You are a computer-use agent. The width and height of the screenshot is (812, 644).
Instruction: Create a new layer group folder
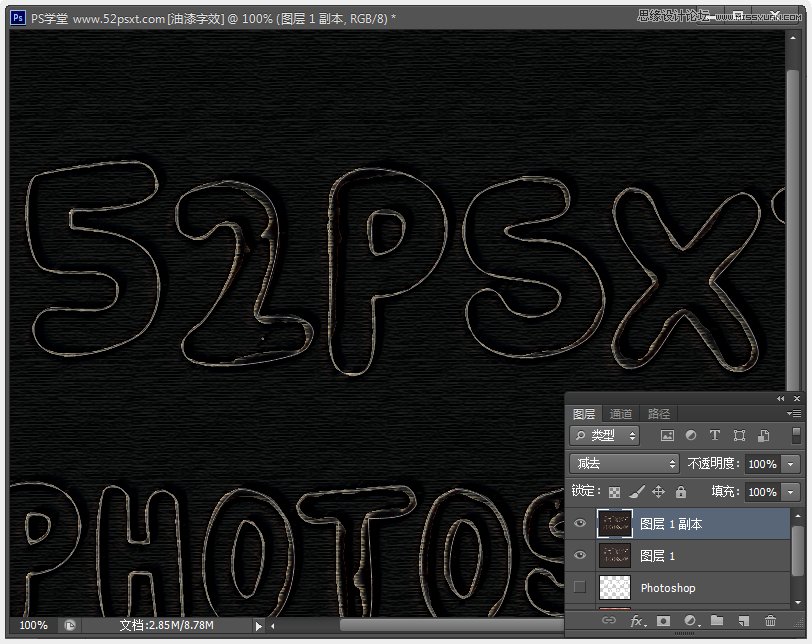tap(717, 620)
